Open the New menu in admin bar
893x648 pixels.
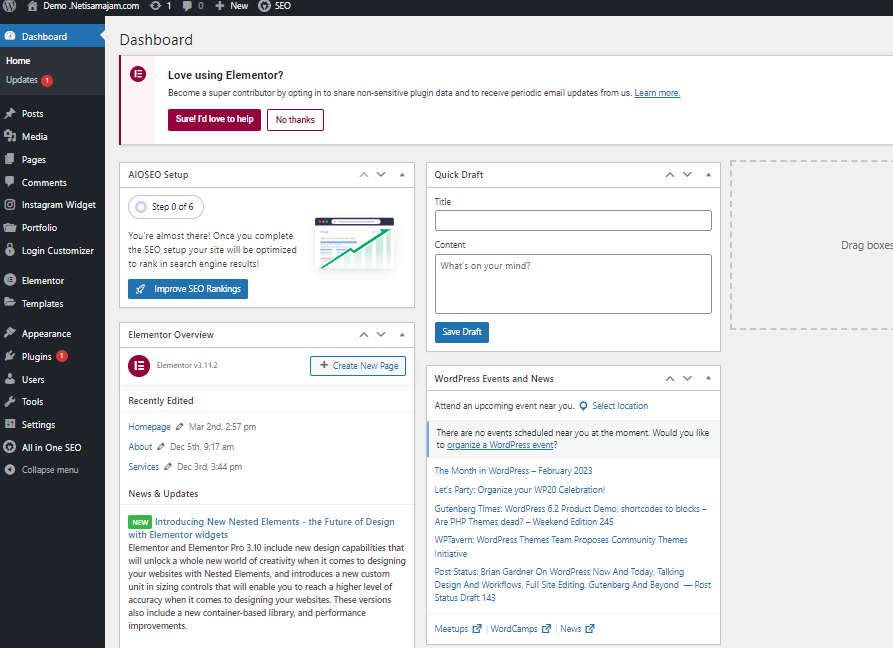click(231, 6)
